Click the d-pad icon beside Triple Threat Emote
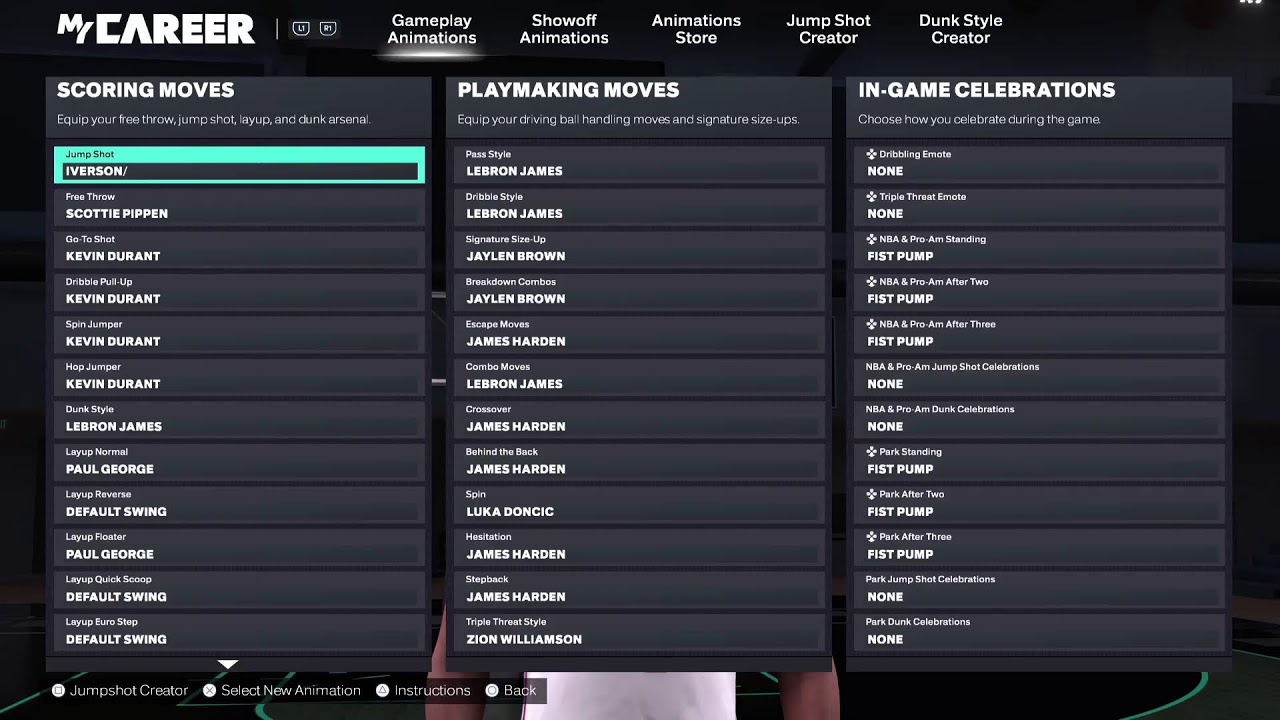1280x720 pixels. tap(871, 197)
